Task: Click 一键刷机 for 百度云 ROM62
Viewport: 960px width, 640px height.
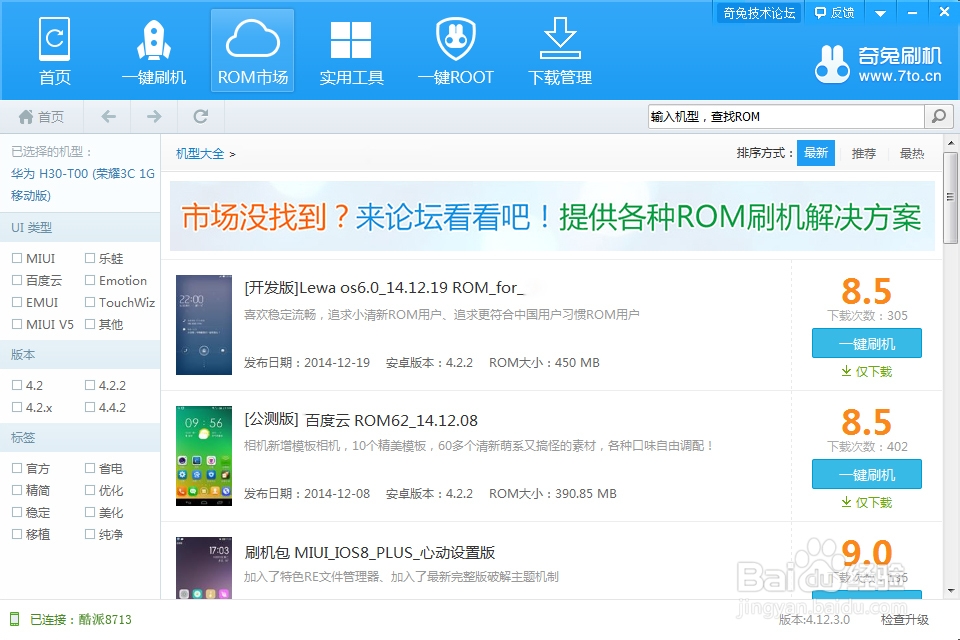Action: [867, 475]
